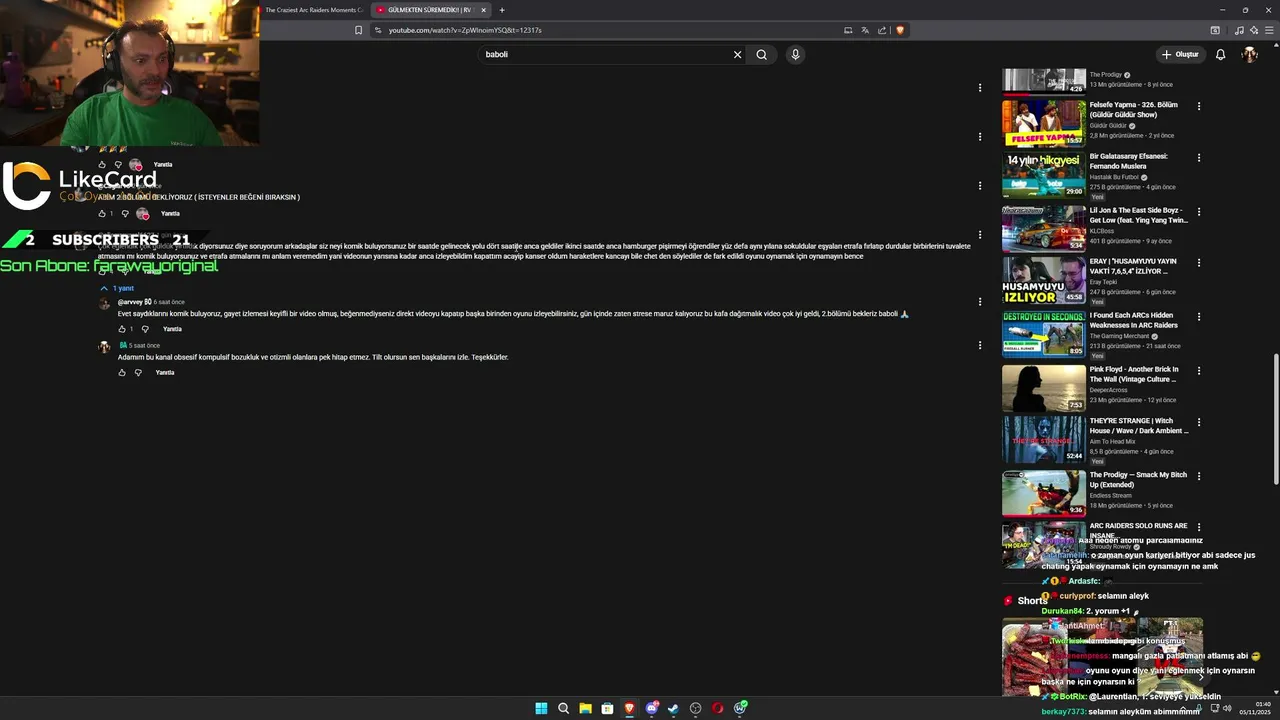The width and height of the screenshot is (1280, 720).
Task: Share this page via address bar icon
Action: [882, 30]
